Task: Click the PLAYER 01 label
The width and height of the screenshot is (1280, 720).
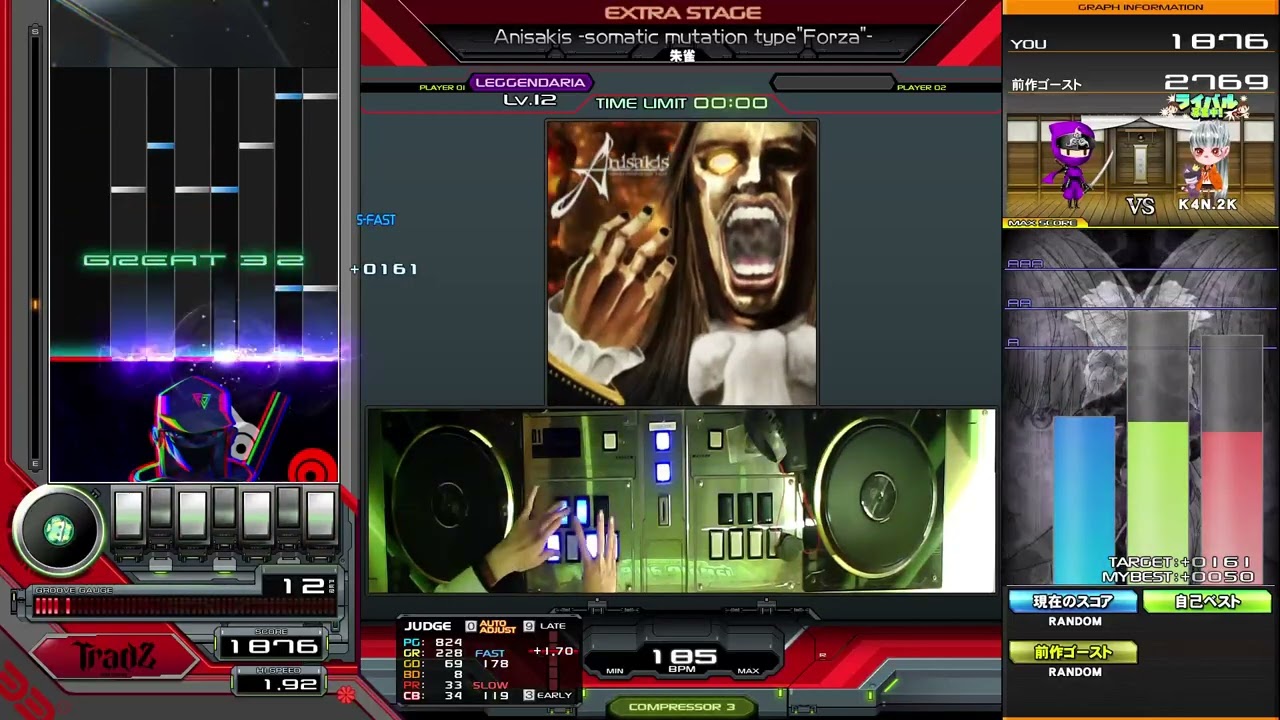Action: 442,88
